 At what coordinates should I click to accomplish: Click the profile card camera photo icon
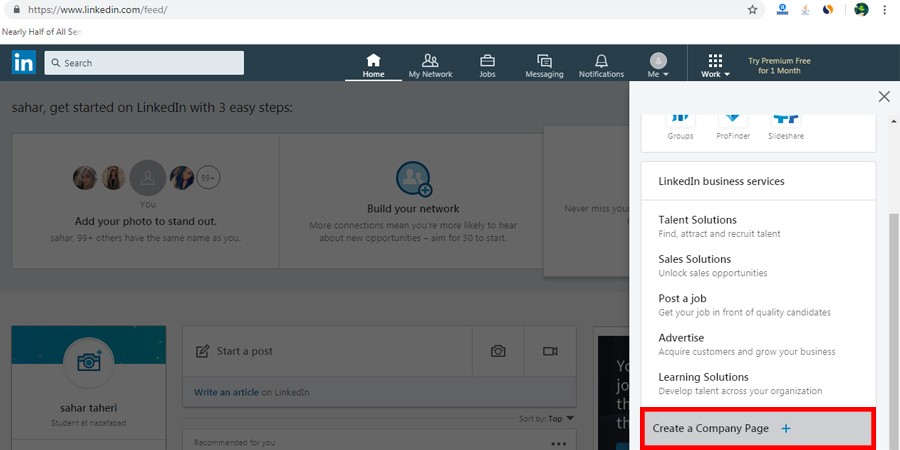click(x=89, y=362)
